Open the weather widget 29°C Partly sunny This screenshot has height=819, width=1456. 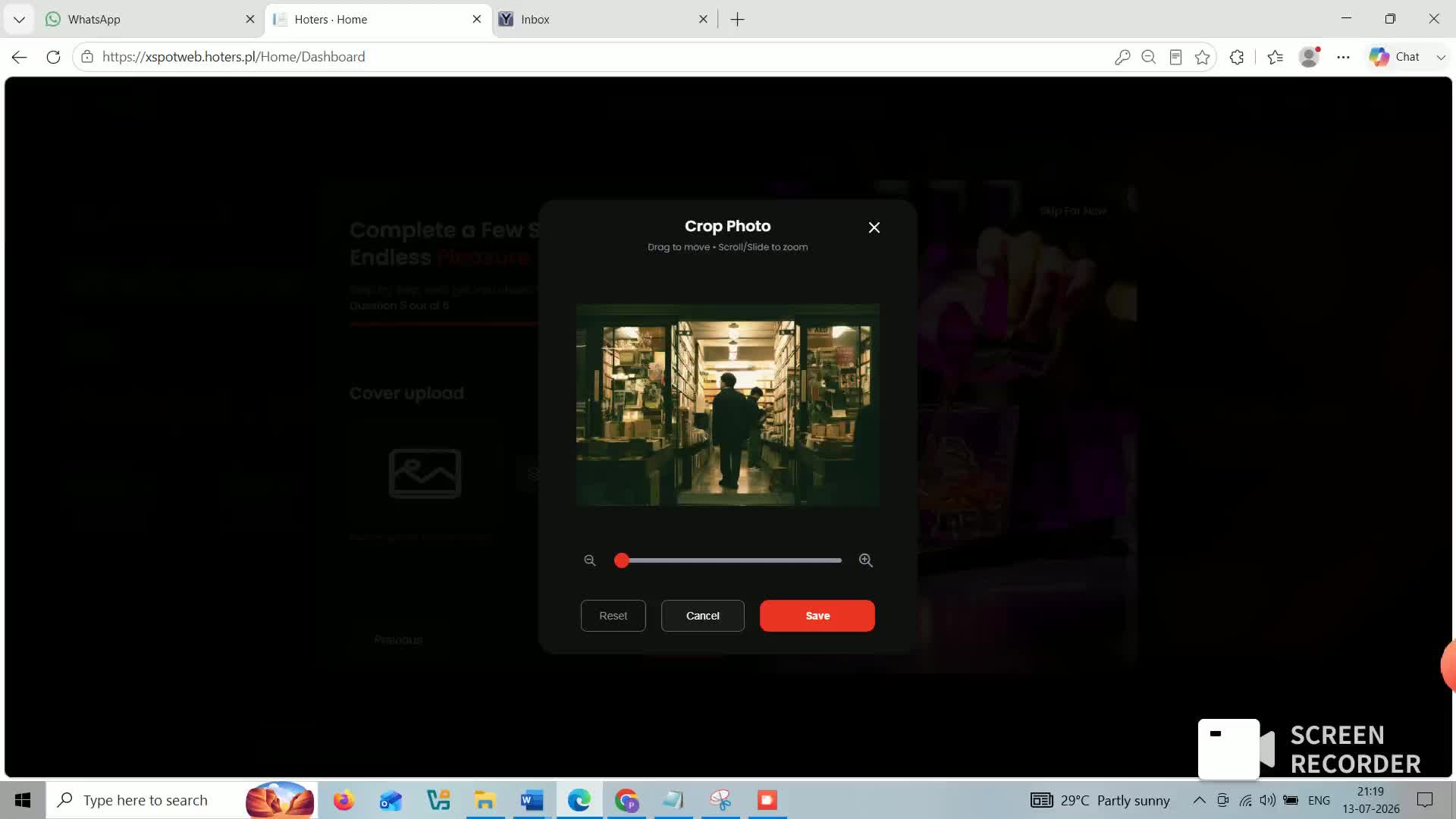pyautogui.click(x=1100, y=800)
